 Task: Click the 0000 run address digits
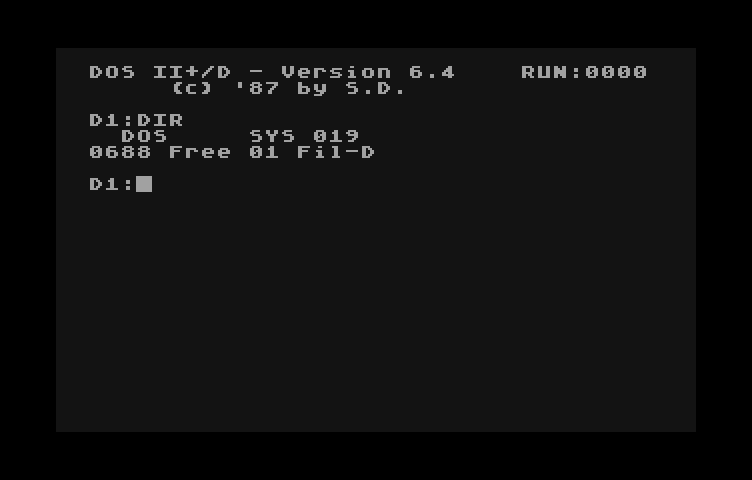tap(616, 72)
